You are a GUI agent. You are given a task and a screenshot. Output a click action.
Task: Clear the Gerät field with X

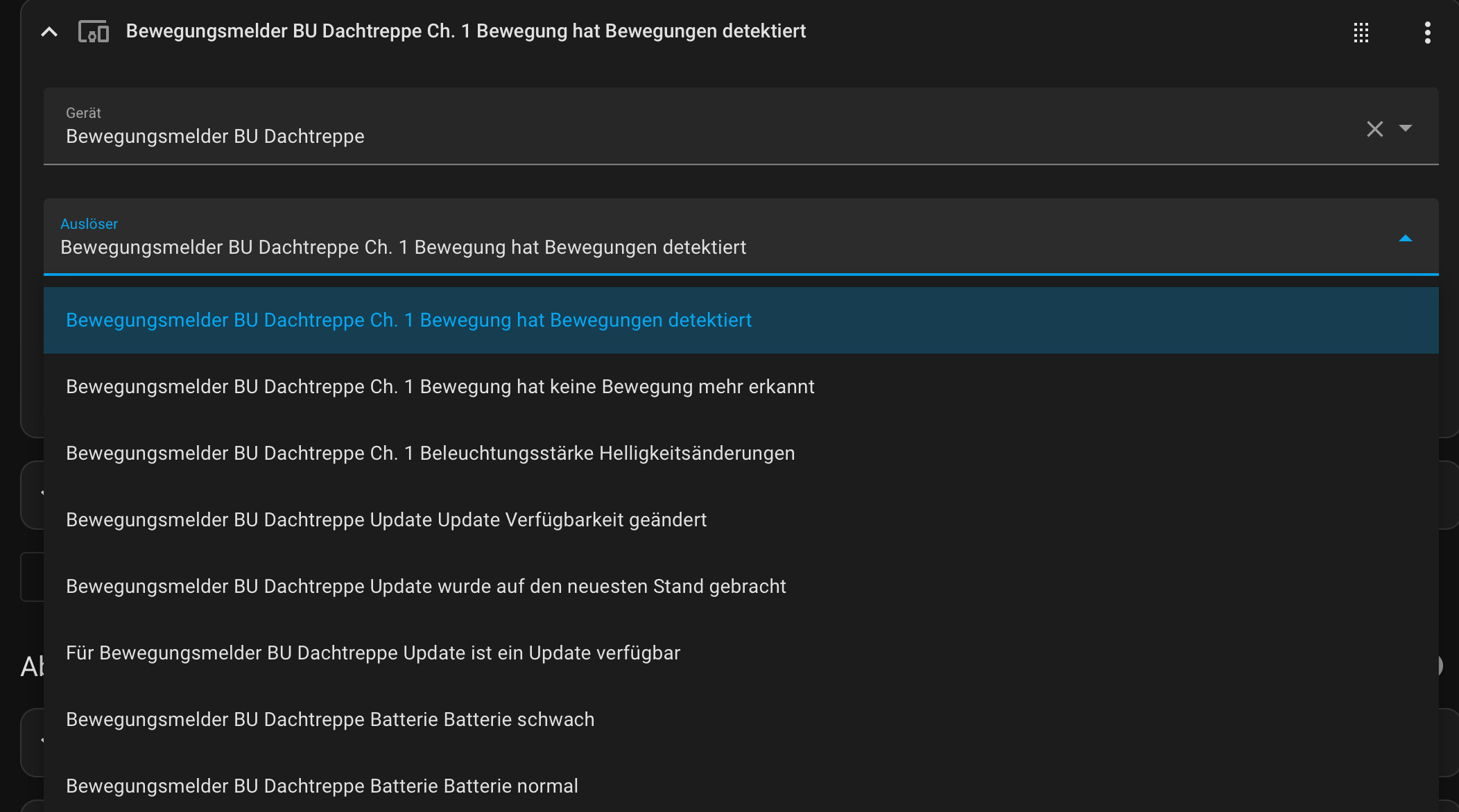click(1374, 129)
